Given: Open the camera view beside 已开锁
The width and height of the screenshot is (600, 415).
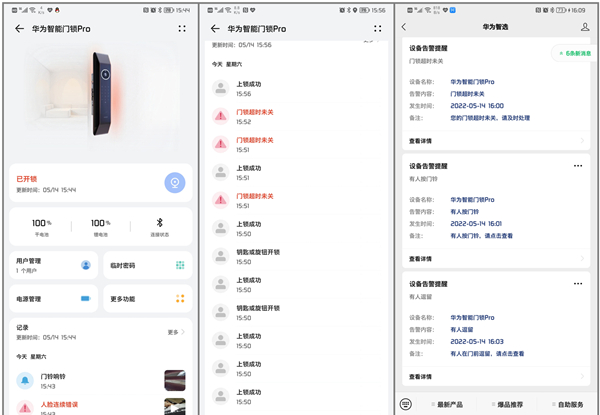Looking at the screenshot, I should pyautogui.click(x=175, y=182).
